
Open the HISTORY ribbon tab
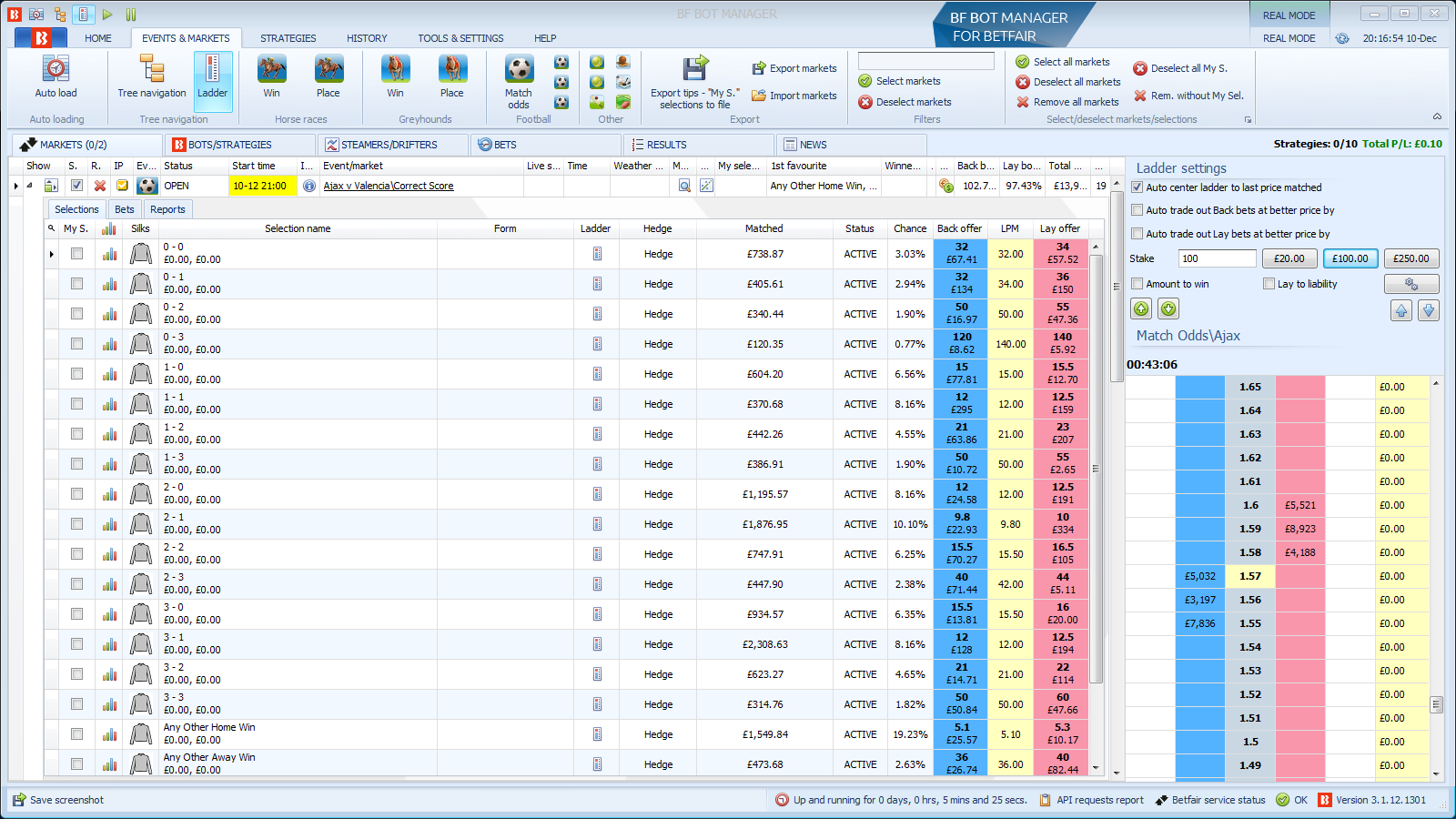(367, 38)
